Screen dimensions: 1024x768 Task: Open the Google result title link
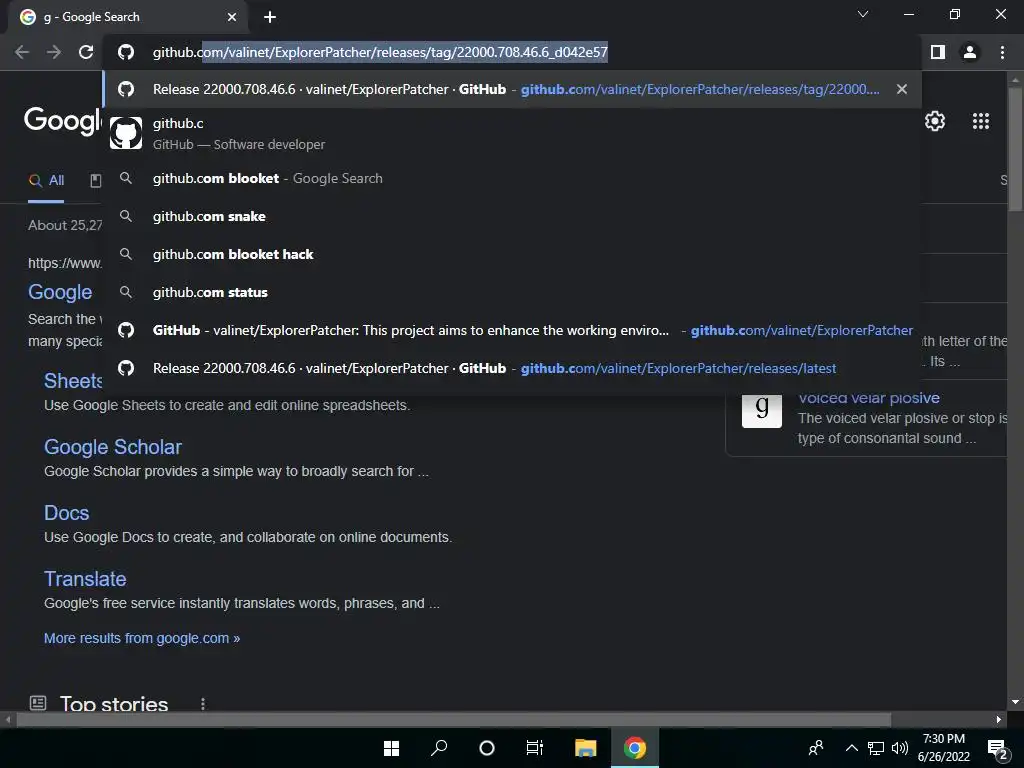(60, 292)
